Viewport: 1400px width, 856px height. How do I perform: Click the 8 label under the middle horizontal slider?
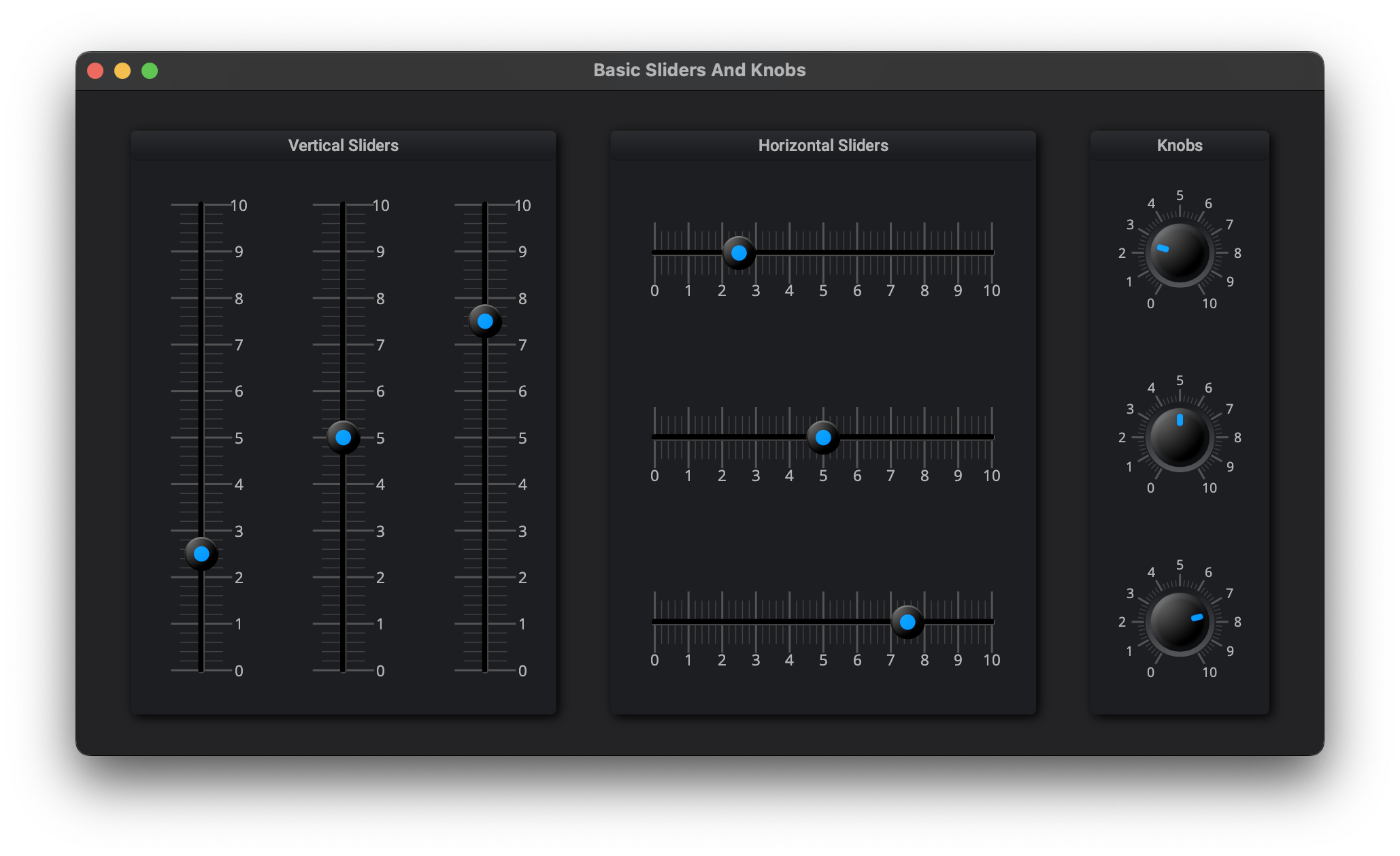[x=924, y=476]
